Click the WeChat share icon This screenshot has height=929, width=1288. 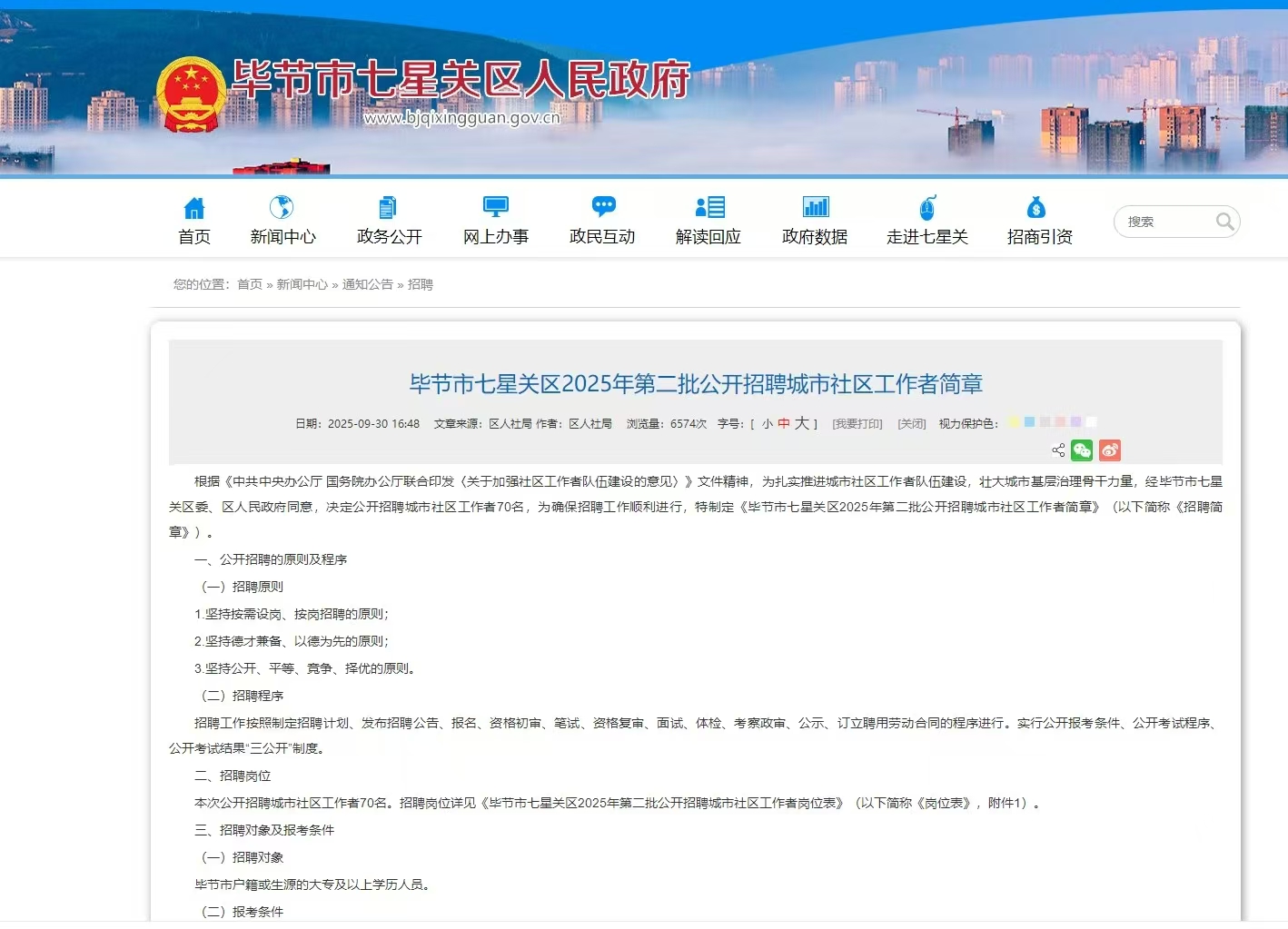pos(1082,450)
